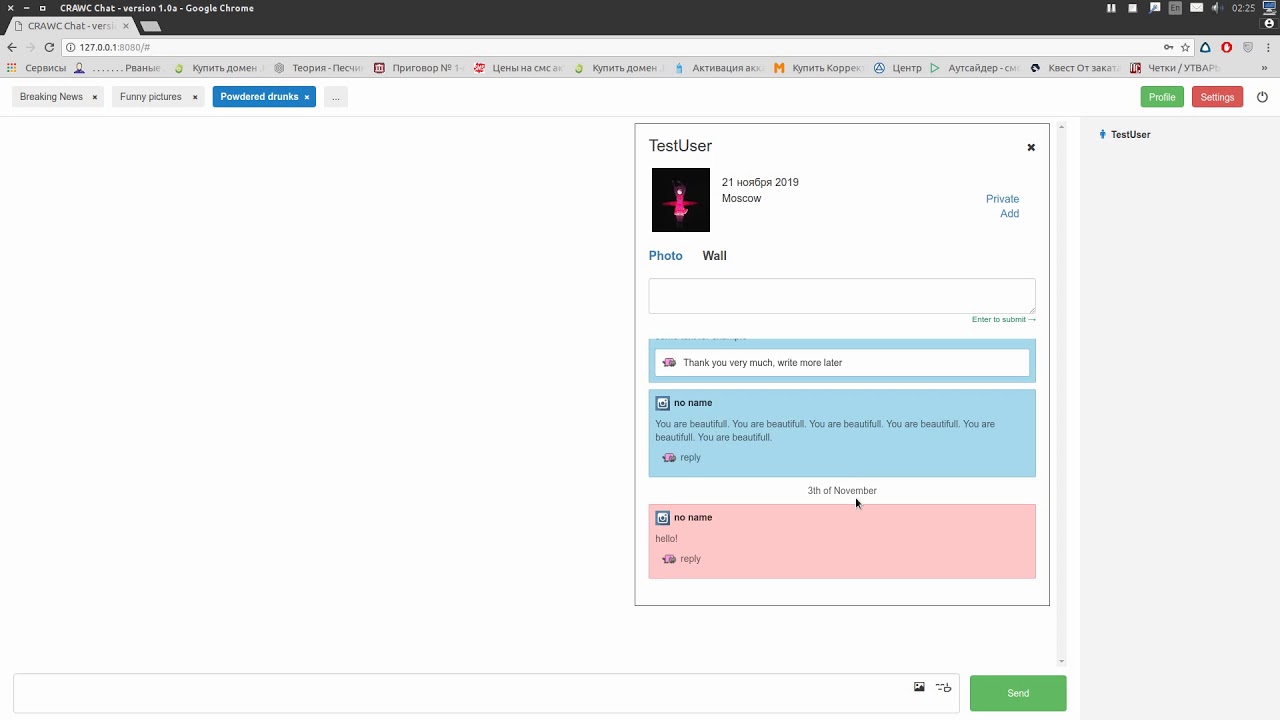1280x720 pixels.
Task: Open the Chrome menu three-dots icon
Action: (x=1267, y=47)
